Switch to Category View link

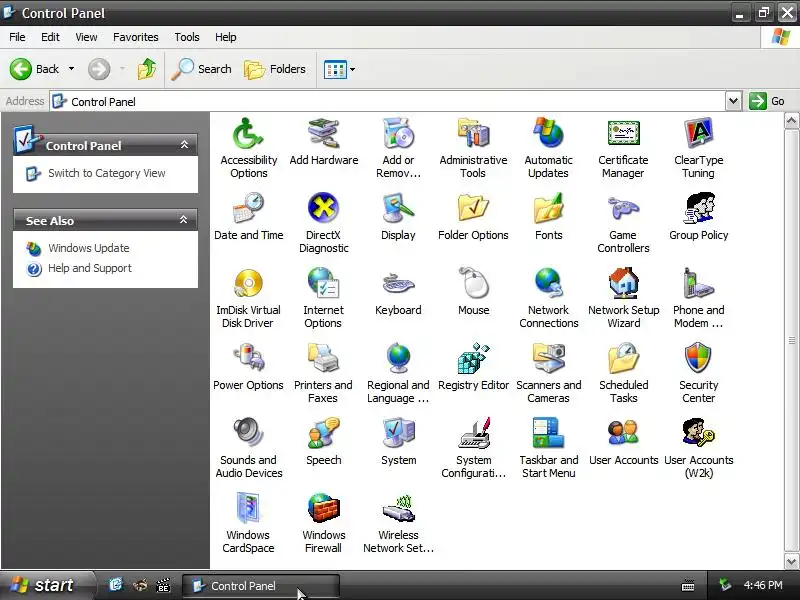(107, 173)
